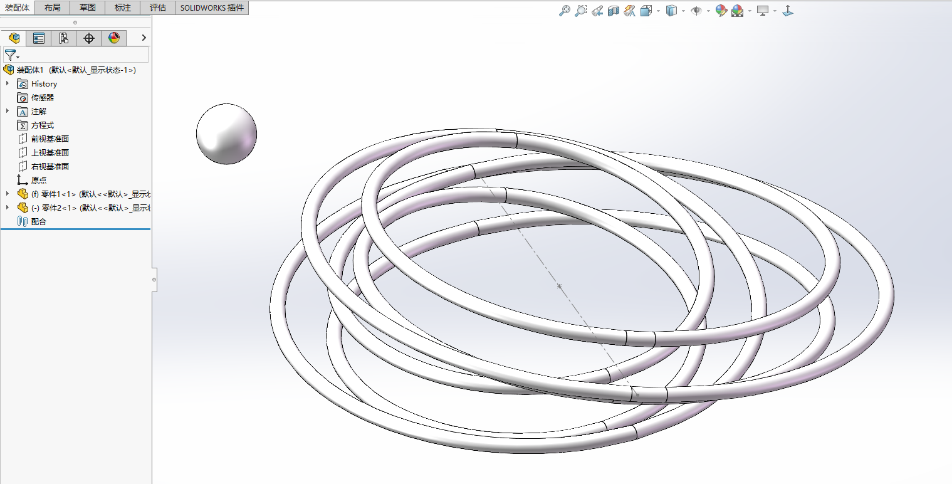This screenshot has height=484, width=952.
Task: Select the 零件1<1> component
Action: coord(90,194)
